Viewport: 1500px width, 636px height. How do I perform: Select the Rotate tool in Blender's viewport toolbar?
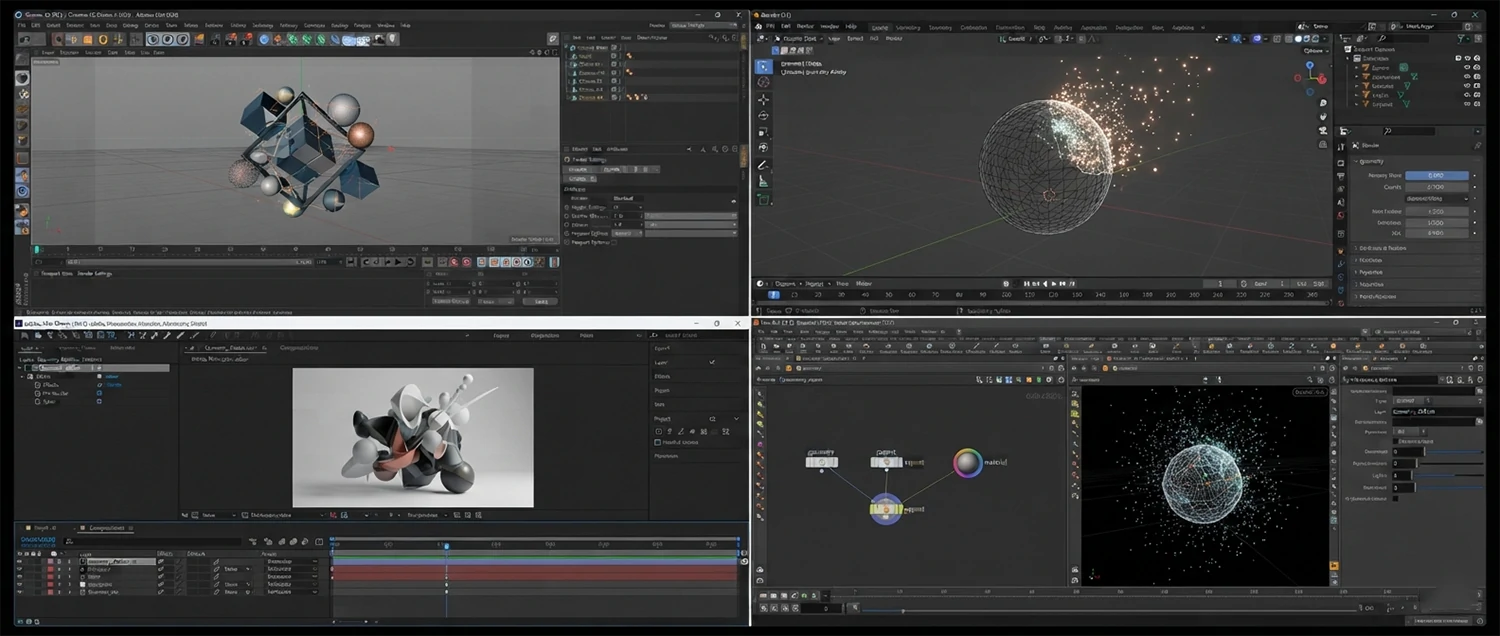point(763,116)
